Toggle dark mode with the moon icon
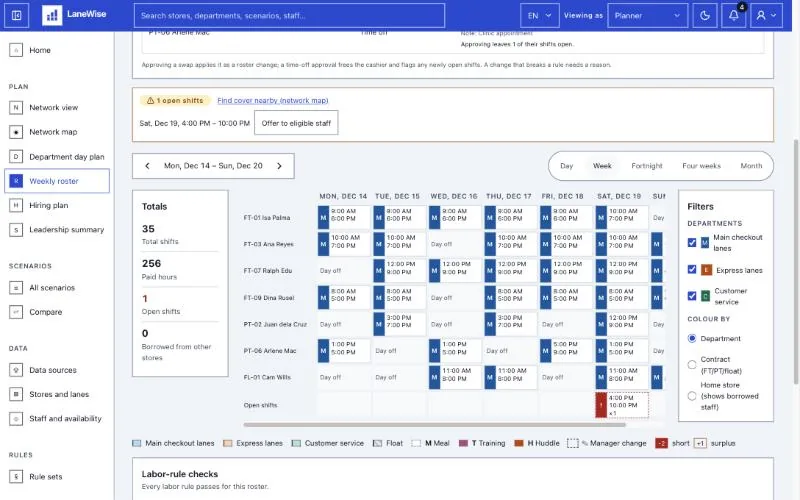Image resolution: width=800 pixels, height=500 pixels. (x=705, y=15)
